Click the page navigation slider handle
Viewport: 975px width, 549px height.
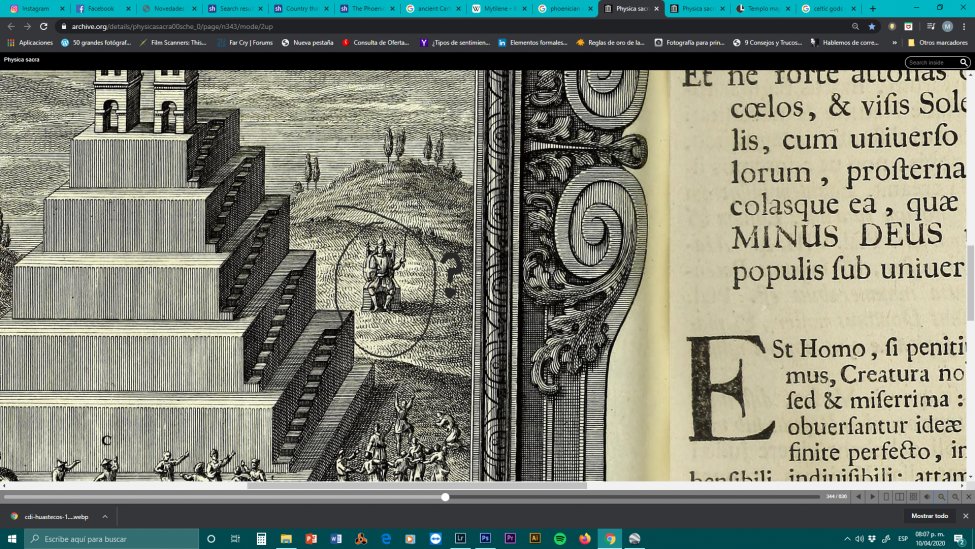(445, 497)
